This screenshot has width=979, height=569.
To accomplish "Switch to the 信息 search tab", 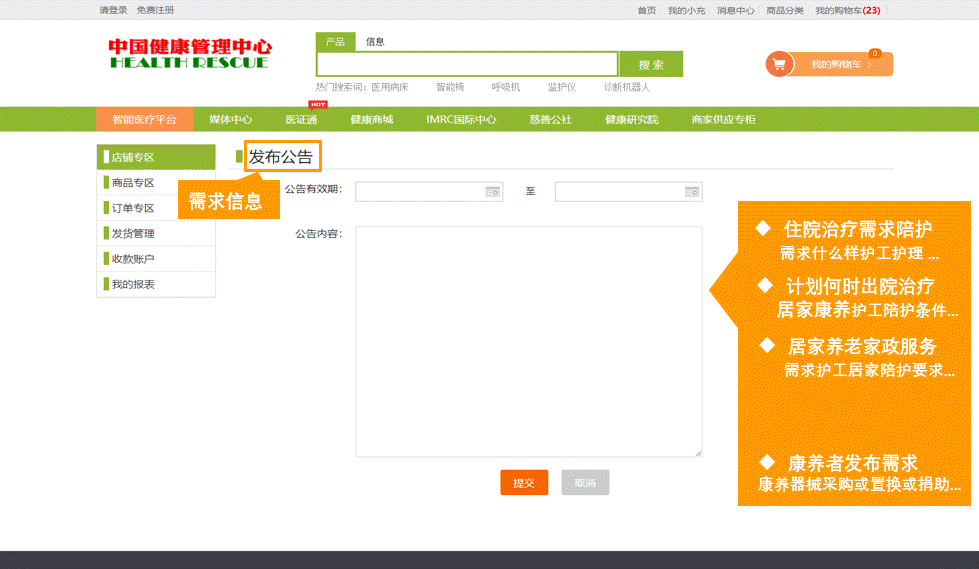I will point(375,42).
